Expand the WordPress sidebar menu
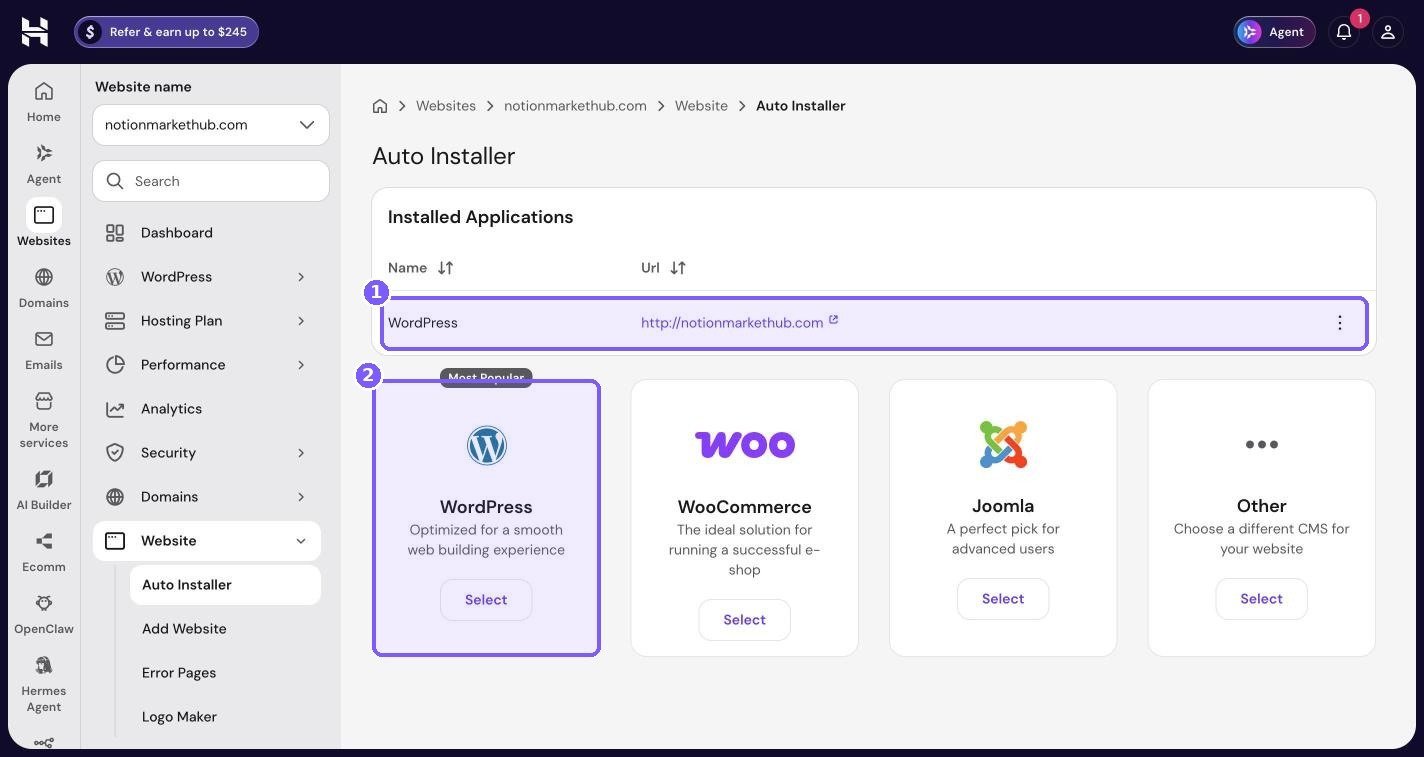Viewport: 1424px width, 757px height. click(207, 277)
